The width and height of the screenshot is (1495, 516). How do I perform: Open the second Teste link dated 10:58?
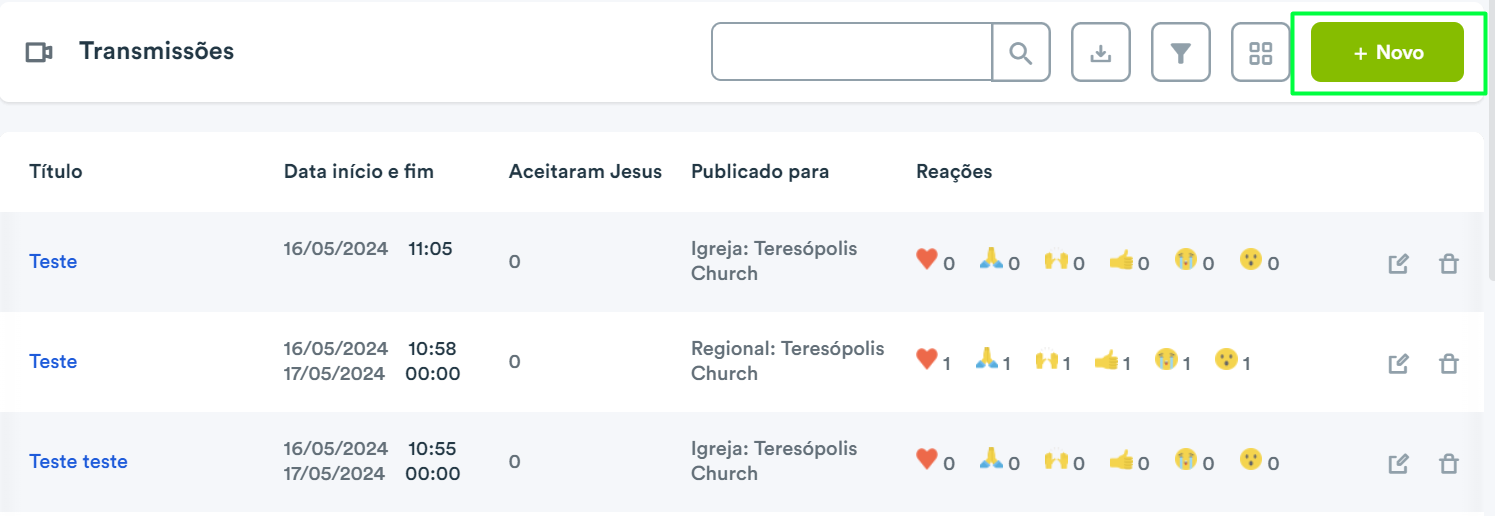point(53,361)
